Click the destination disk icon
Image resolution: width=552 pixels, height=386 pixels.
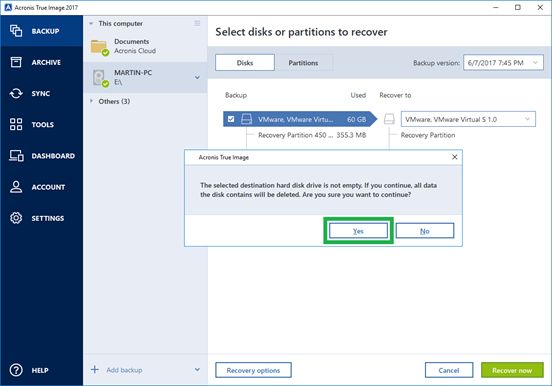tap(389, 119)
